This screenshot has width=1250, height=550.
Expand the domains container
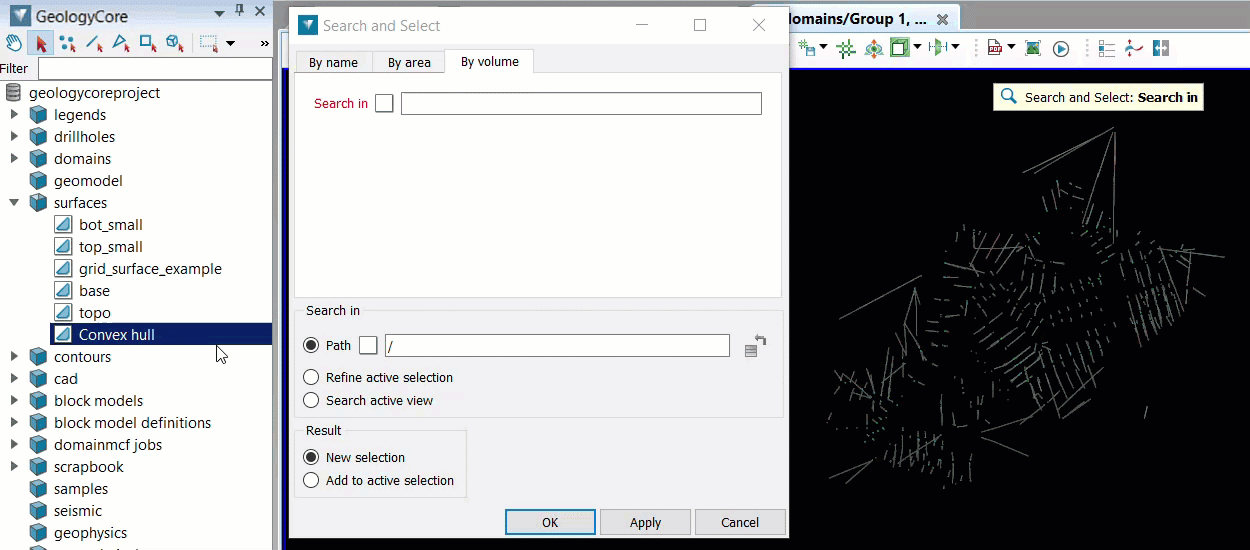(x=14, y=159)
